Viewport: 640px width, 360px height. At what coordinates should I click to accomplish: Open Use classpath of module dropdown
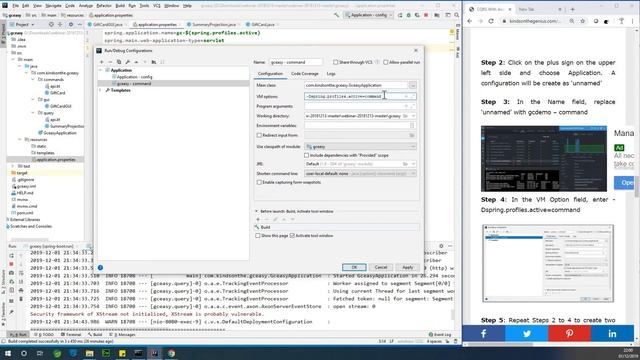[360, 147]
